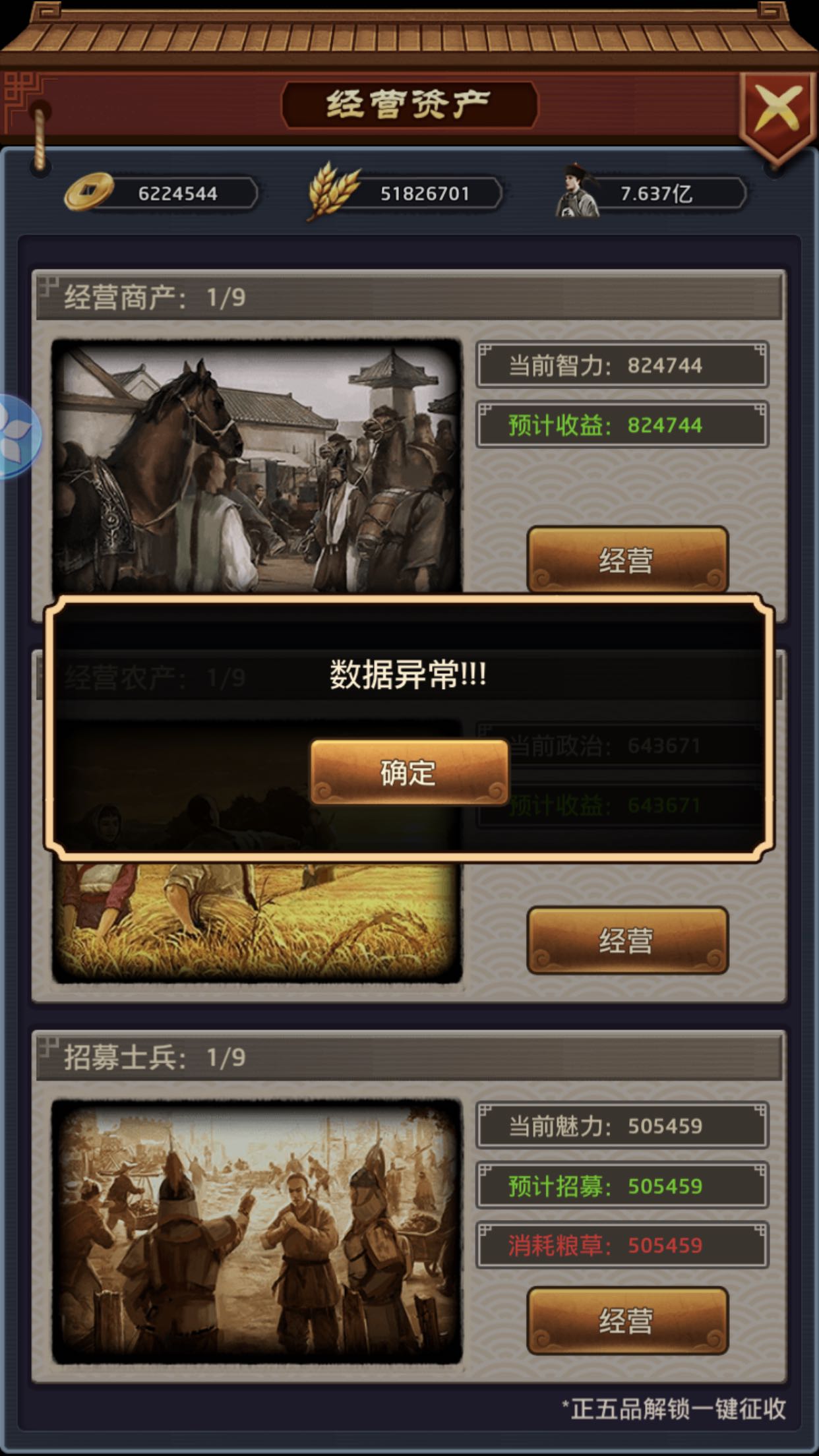Click 经营 button for commercial property
Screen dimensions: 819x1456
click(x=627, y=559)
